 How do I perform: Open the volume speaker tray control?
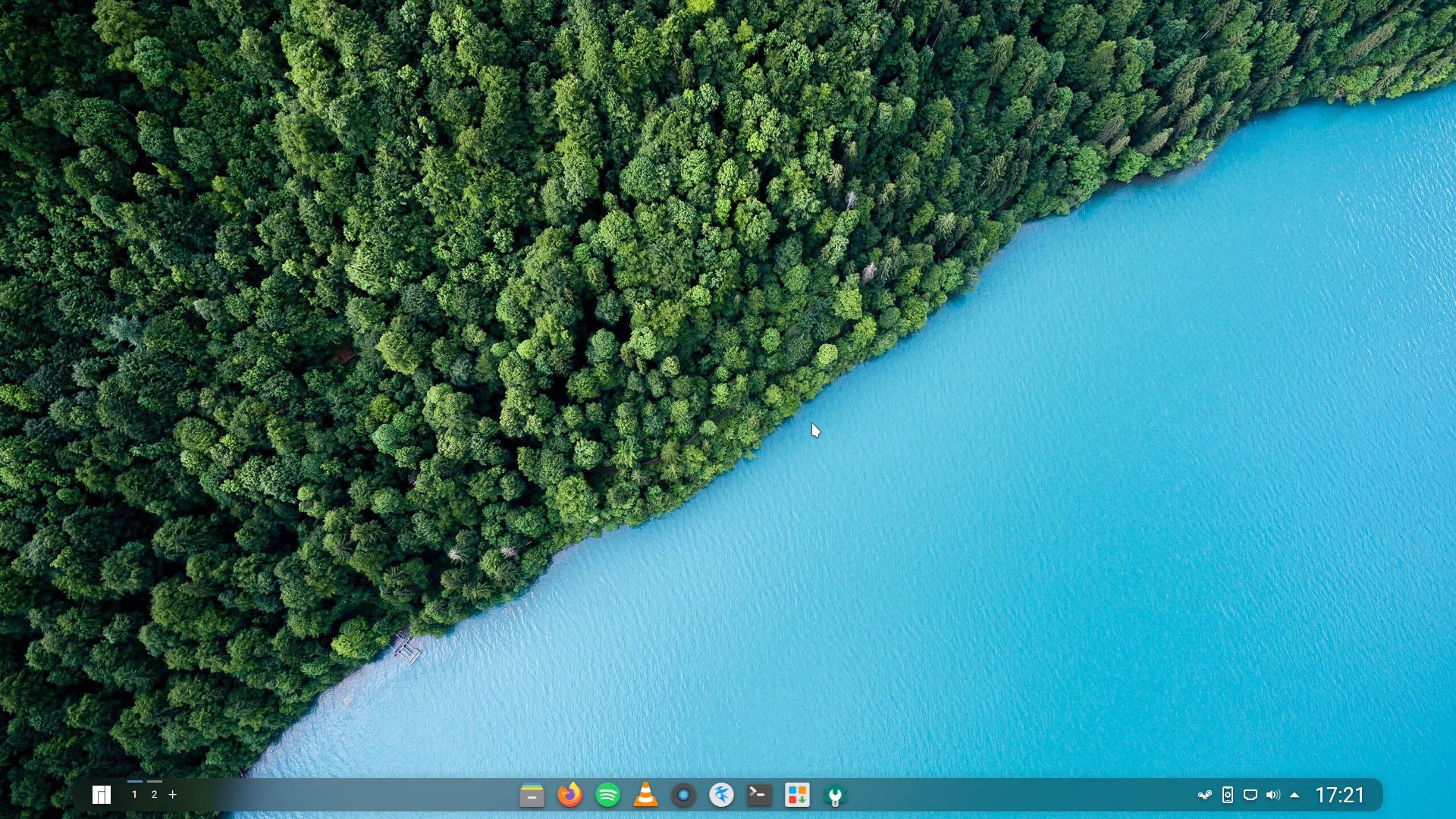point(1273,795)
